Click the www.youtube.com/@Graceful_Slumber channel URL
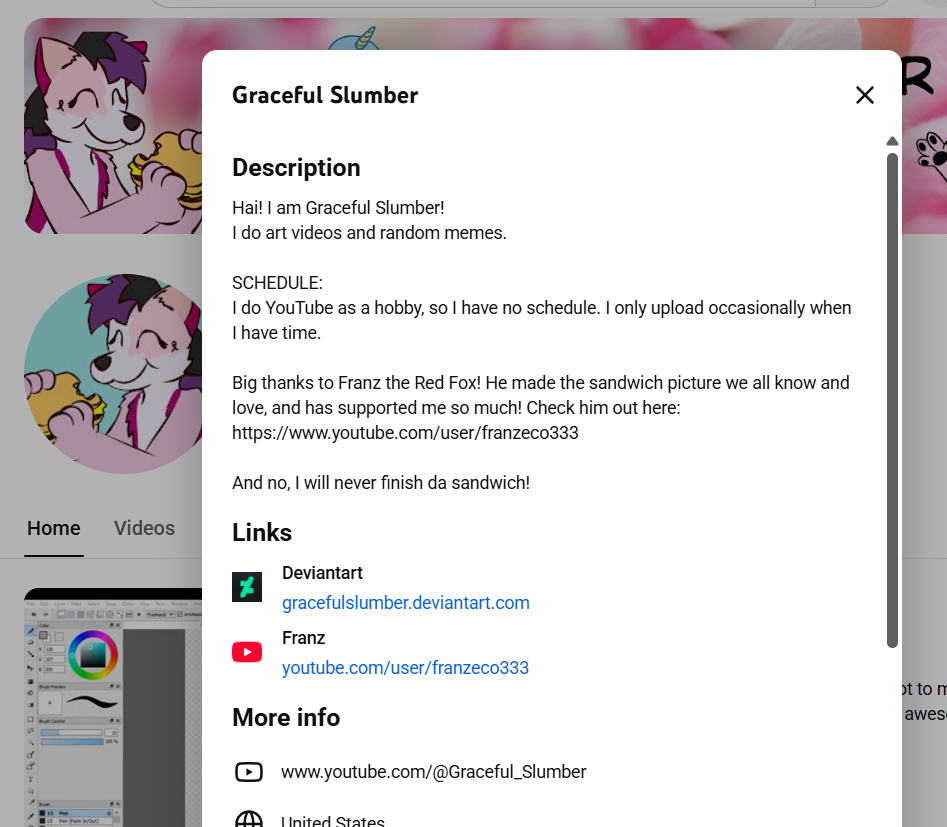Viewport: 947px width, 827px height. [433, 772]
